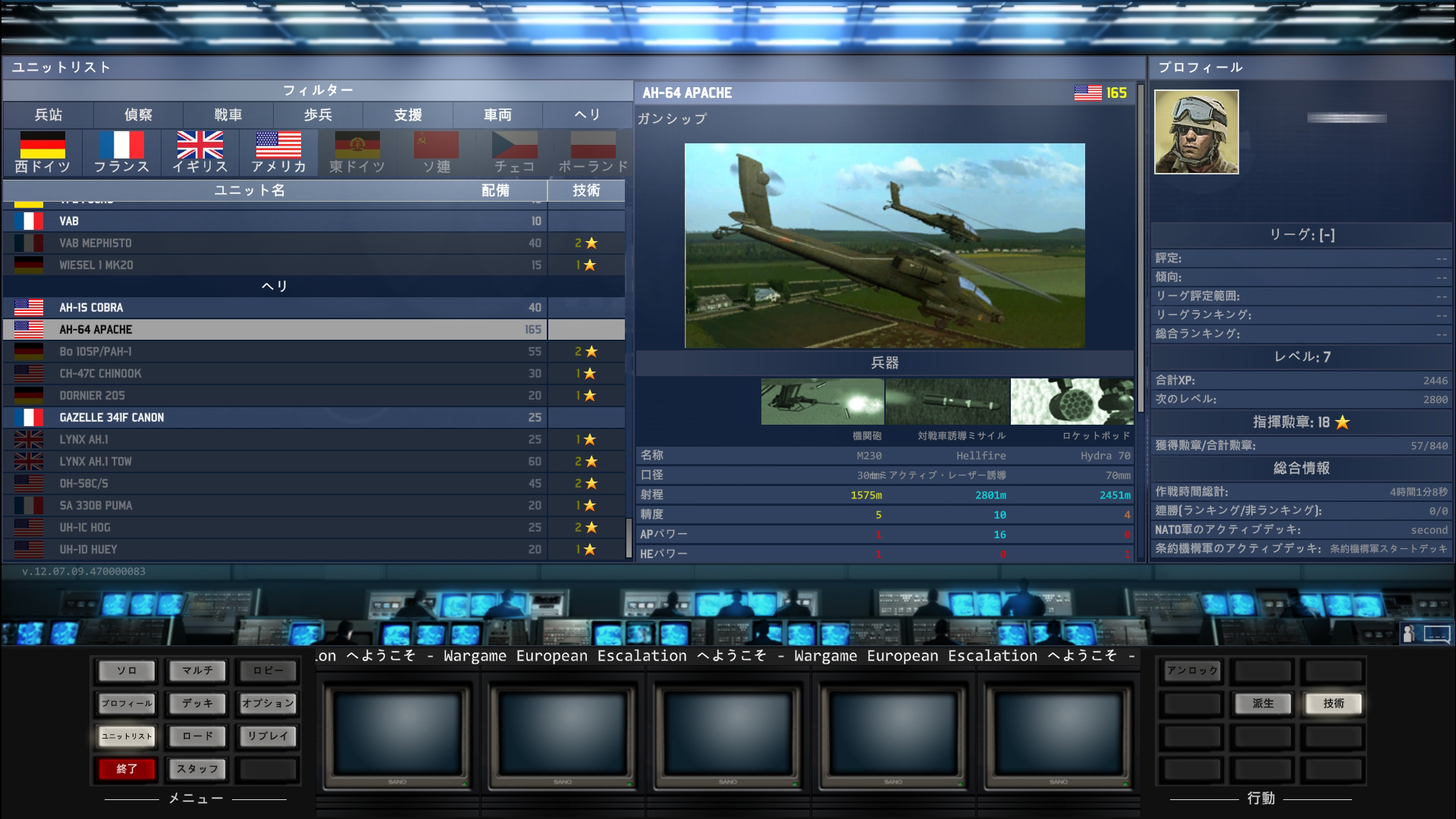Viewport: 1456px width, 819px height.
Task: Select the 戦車 filter tab
Action: (227, 115)
